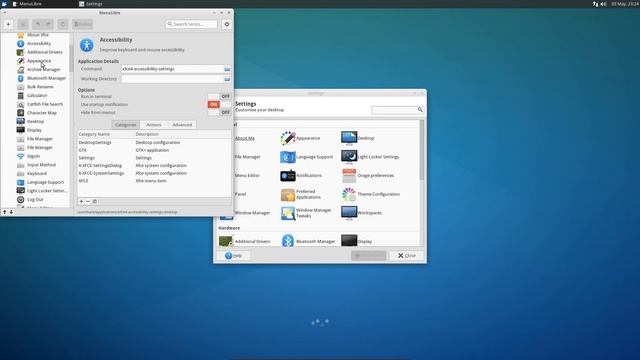The width and height of the screenshot is (640, 360).
Task: Select Archive Manager in the launcher list
Action: (x=43, y=69)
